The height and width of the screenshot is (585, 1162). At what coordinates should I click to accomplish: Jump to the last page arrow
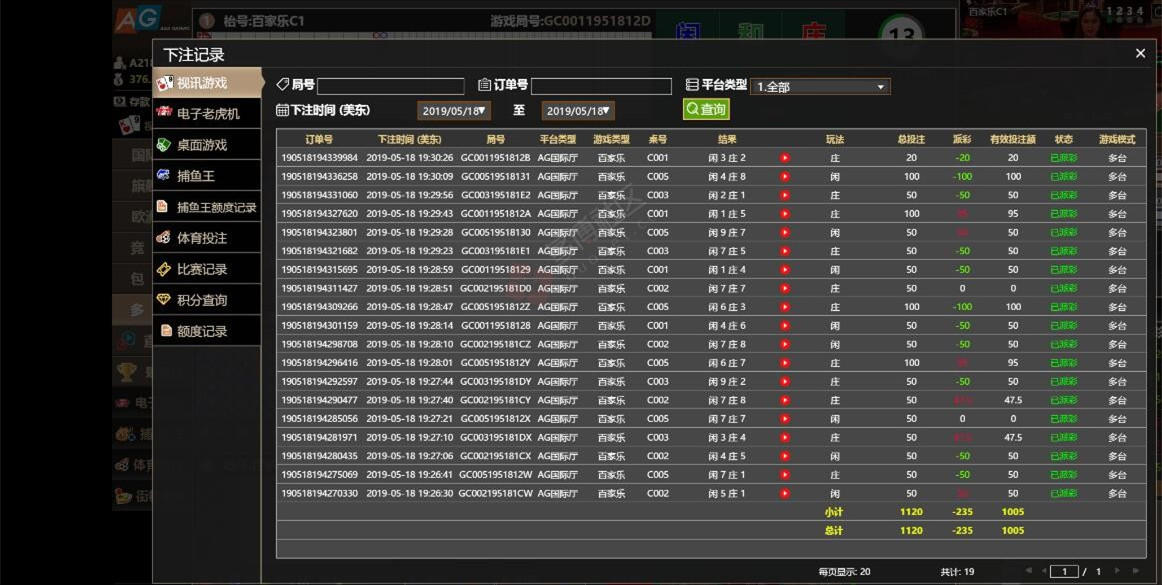click(x=1136, y=571)
